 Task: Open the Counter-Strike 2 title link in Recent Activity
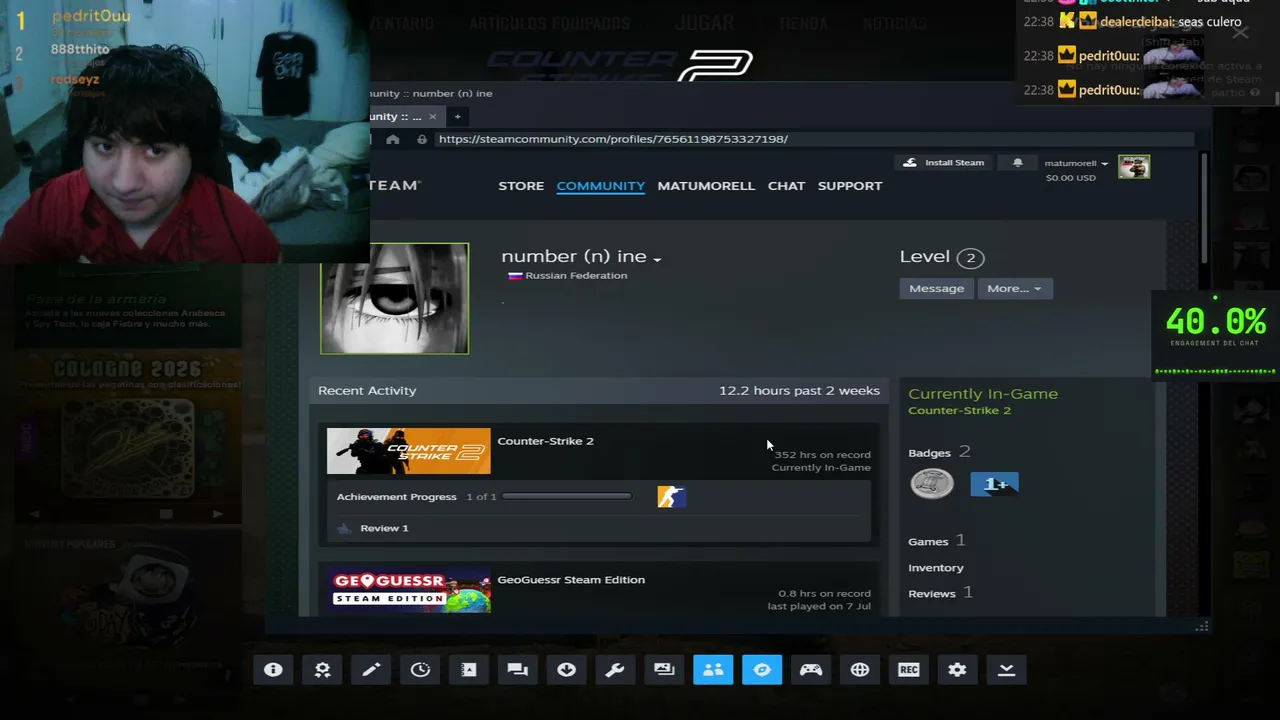point(545,441)
